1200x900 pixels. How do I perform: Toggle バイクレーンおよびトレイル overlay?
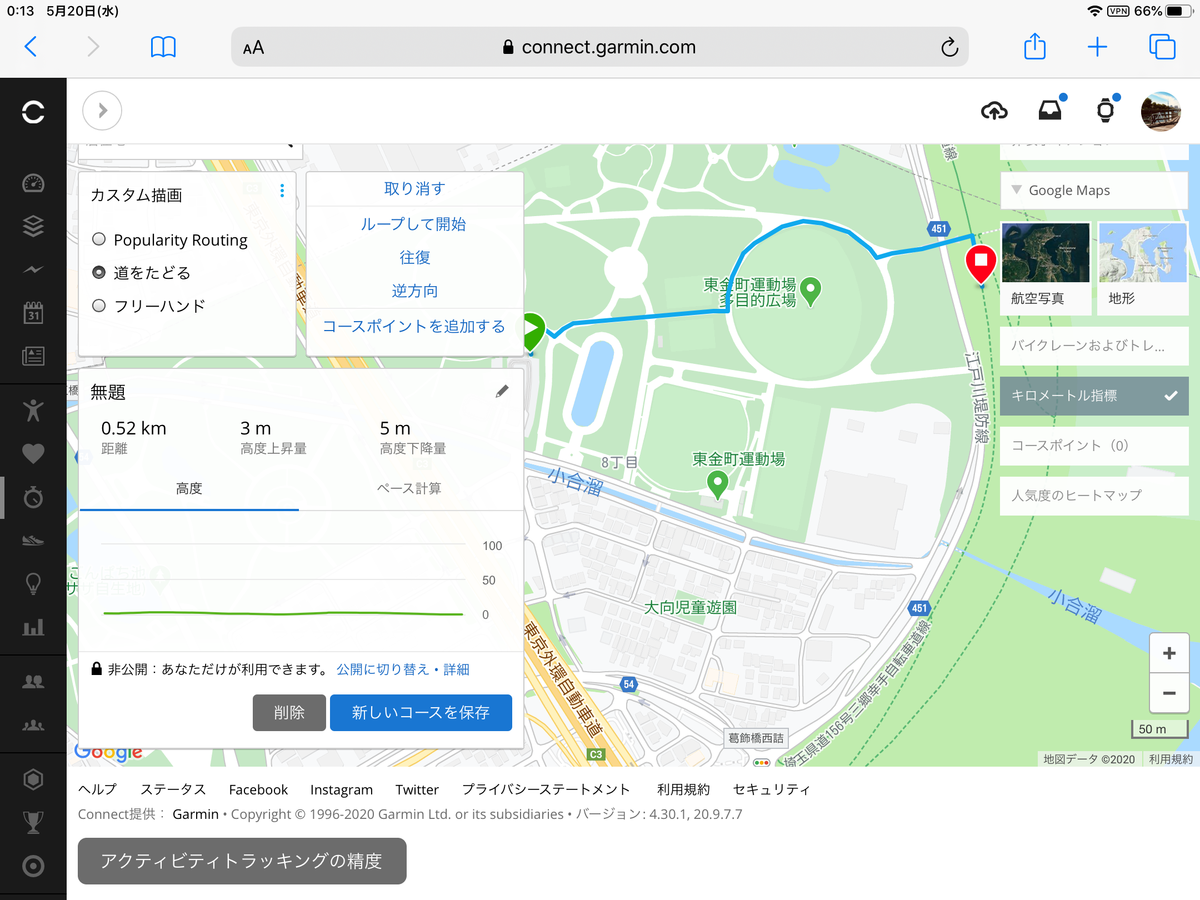coord(1094,346)
